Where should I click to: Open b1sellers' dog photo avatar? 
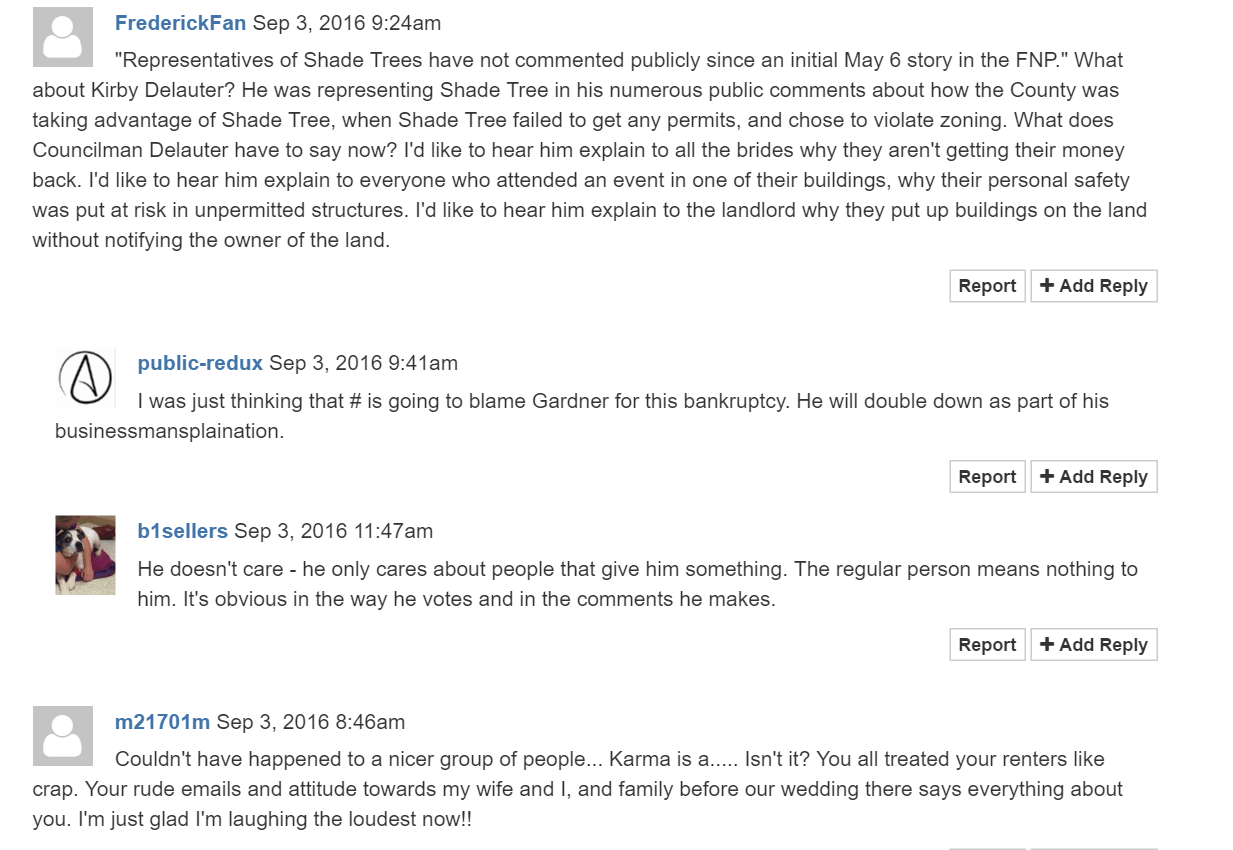click(85, 555)
